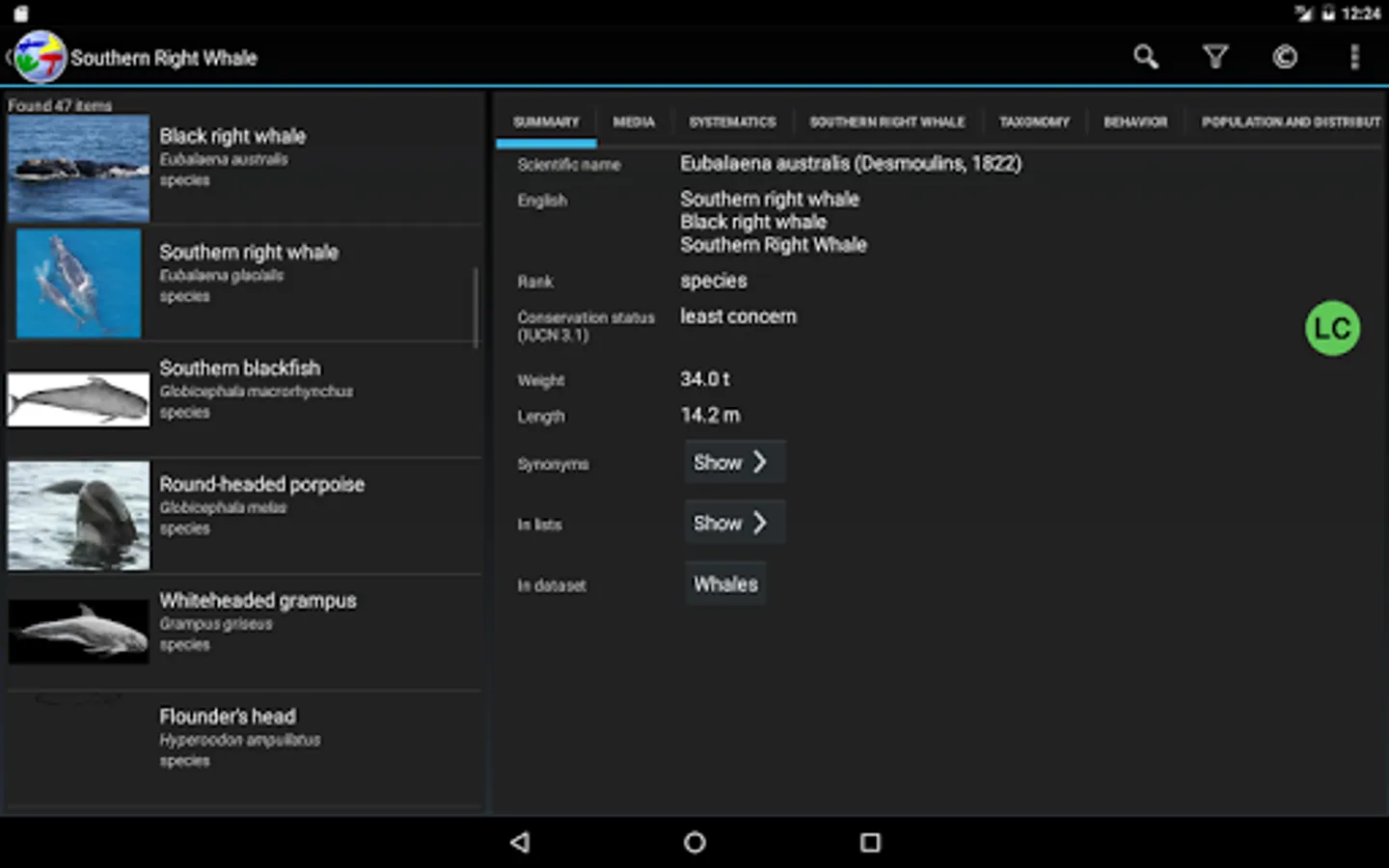Select the Southern right whale list title
The height and width of the screenshot is (868, 1389).
[x=249, y=252]
